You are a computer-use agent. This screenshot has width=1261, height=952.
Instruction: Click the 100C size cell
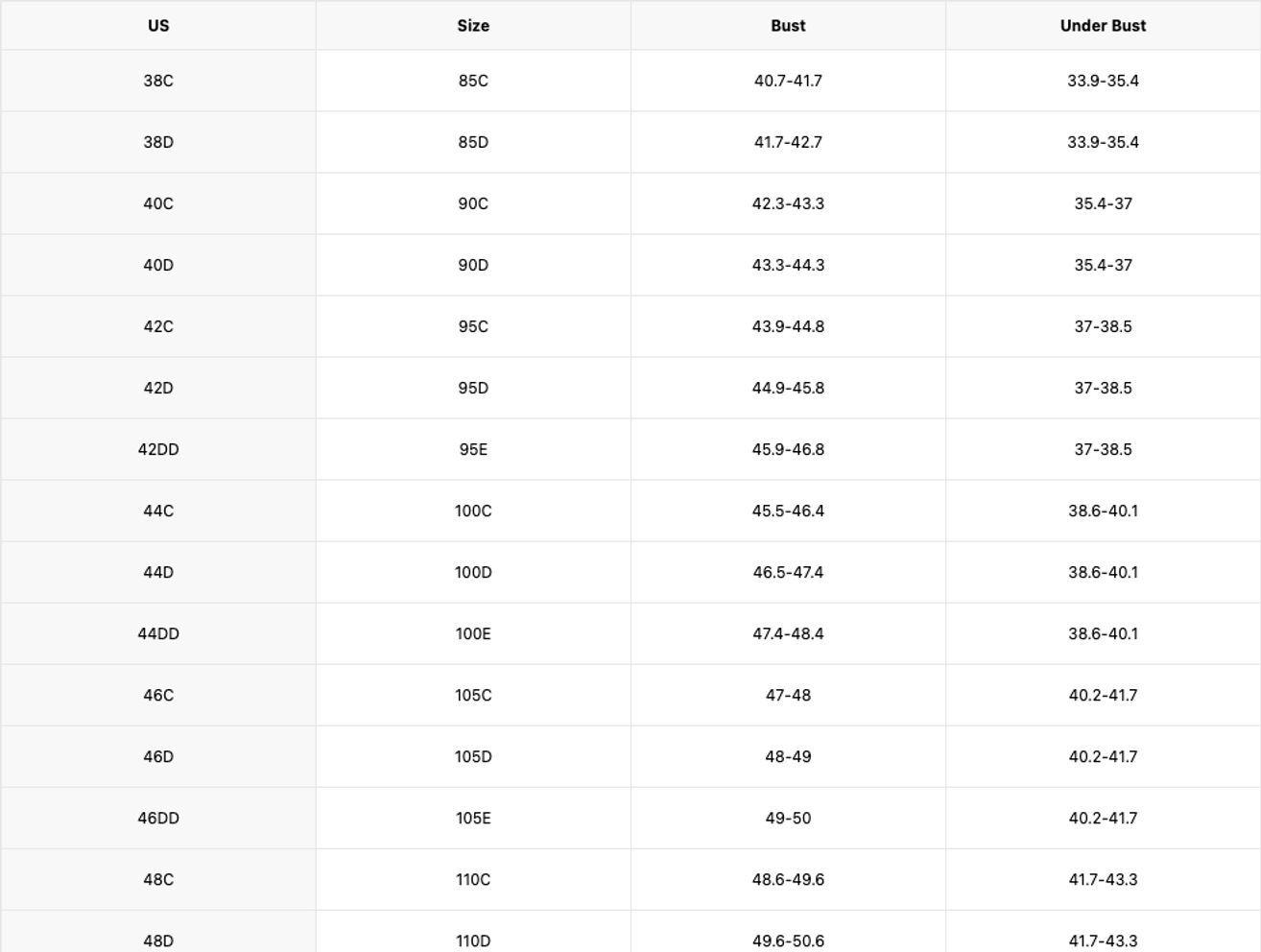pyautogui.click(x=473, y=511)
